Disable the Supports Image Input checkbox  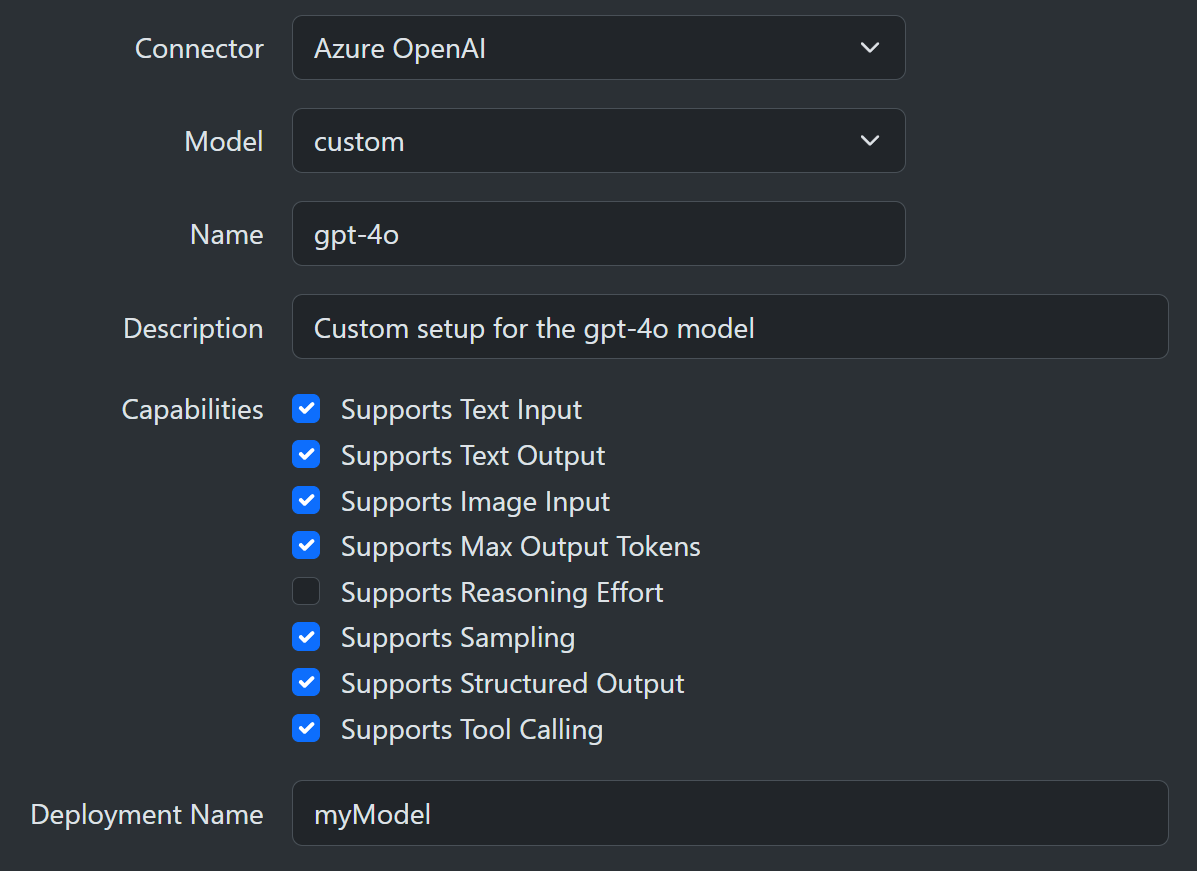point(306,501)
